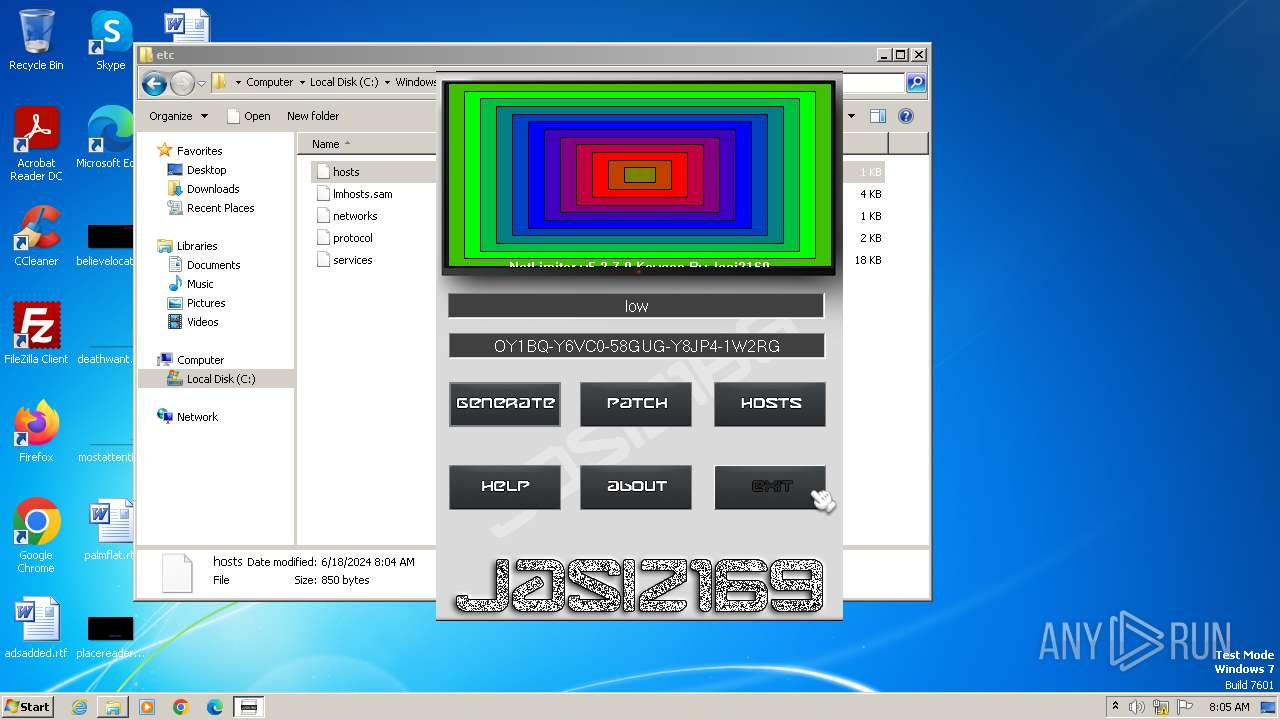This screenshot has height=720, width=1280.
Task: Click the Explorer Back navigation arrow
Action: [154, 83]
